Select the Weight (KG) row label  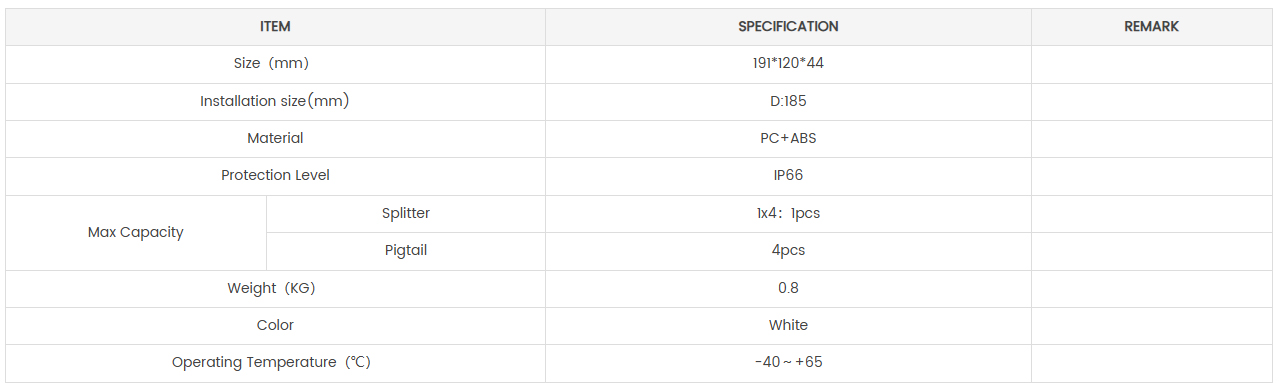(271, 288)
